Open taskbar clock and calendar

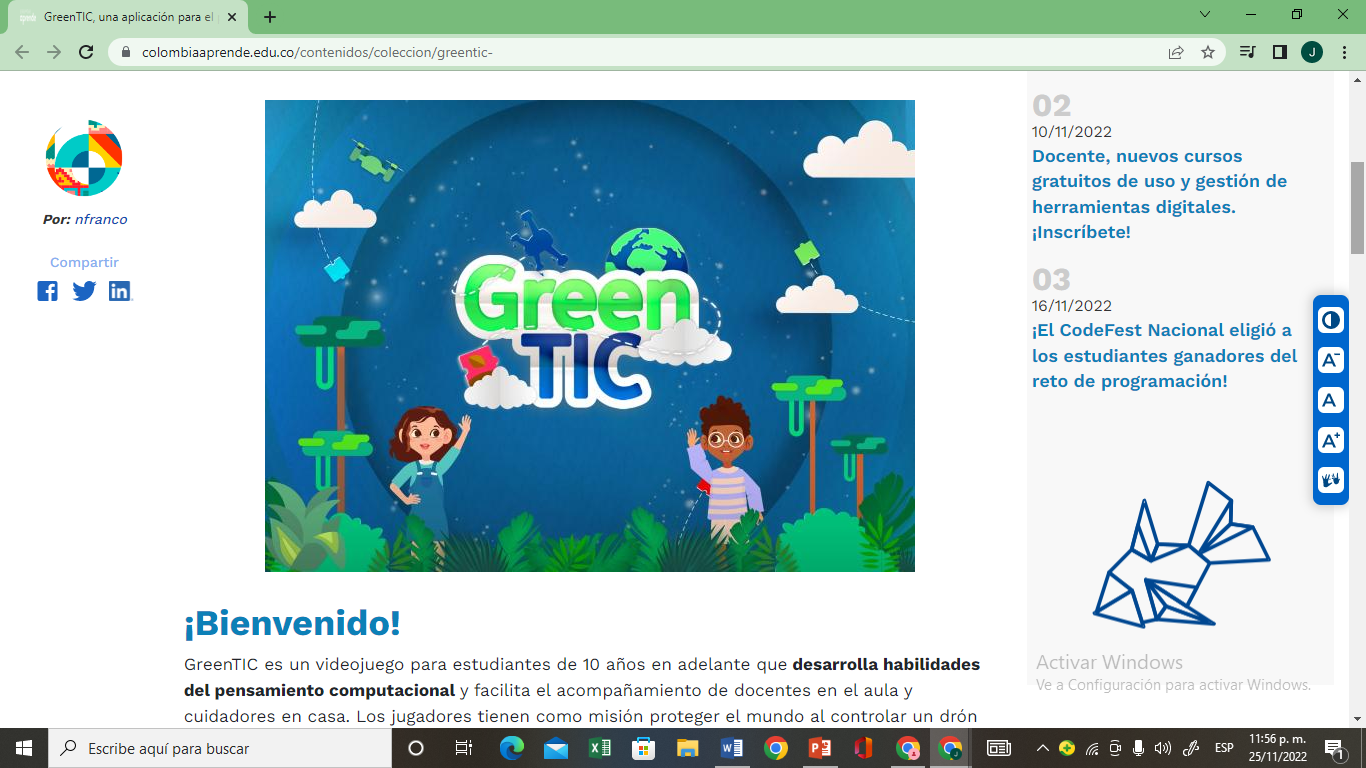pos(1276,748)
